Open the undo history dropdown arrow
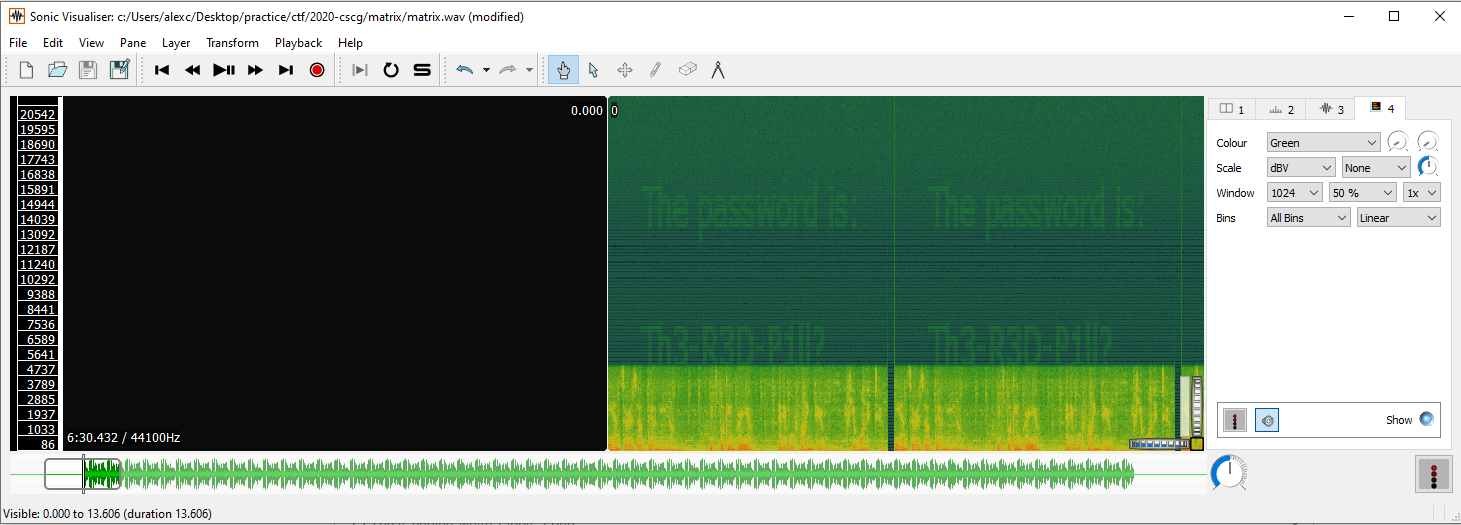 coord(486,70)
